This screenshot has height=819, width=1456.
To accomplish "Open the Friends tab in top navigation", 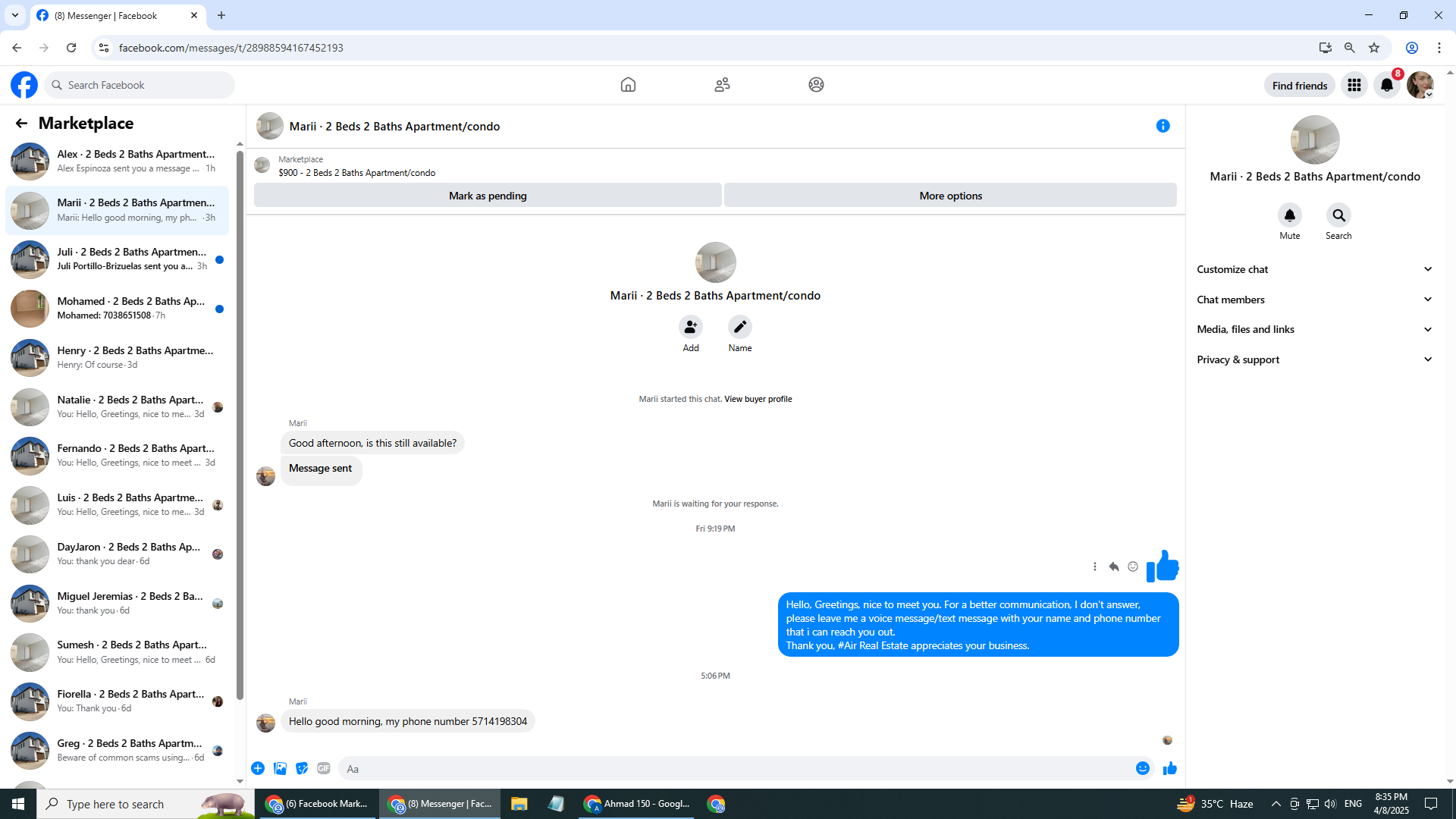I will tap(722, 85).
